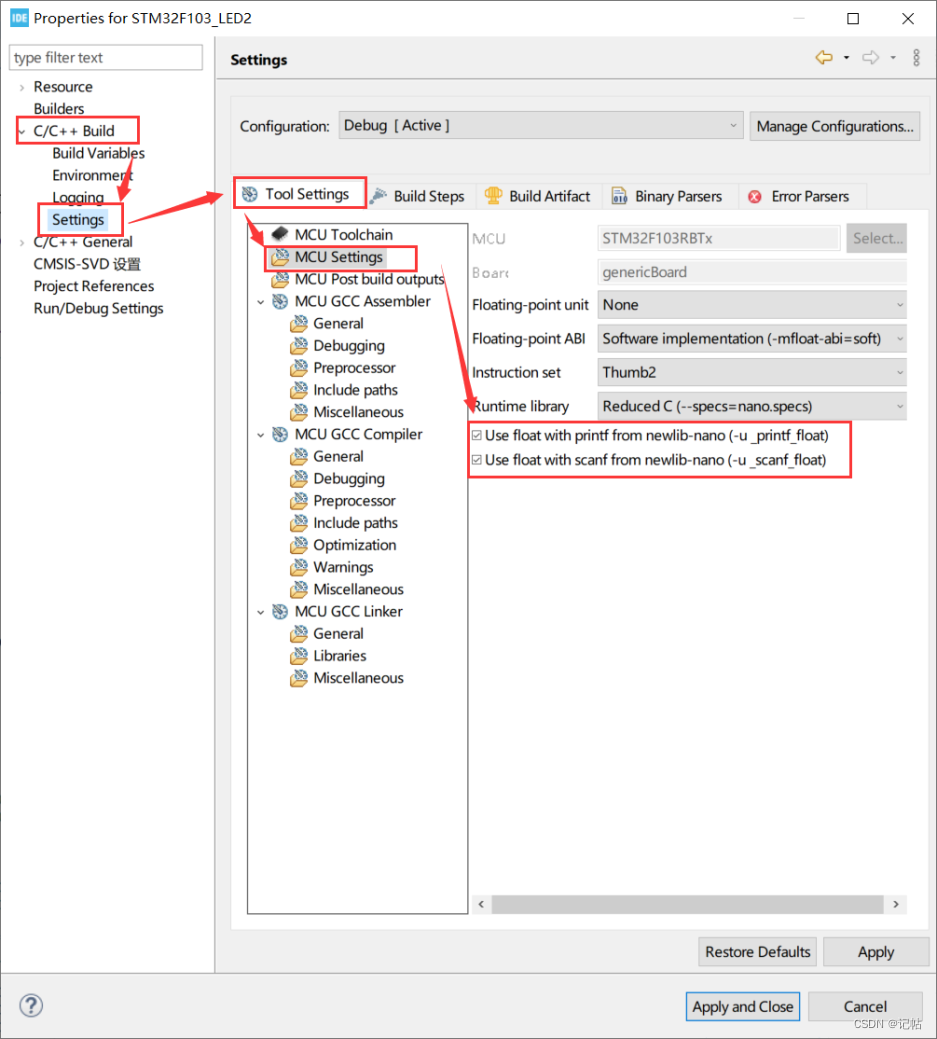Open back history dropdown arrow
The height and width of the screenshot is (1039, 937).
(x=846, y=58)
